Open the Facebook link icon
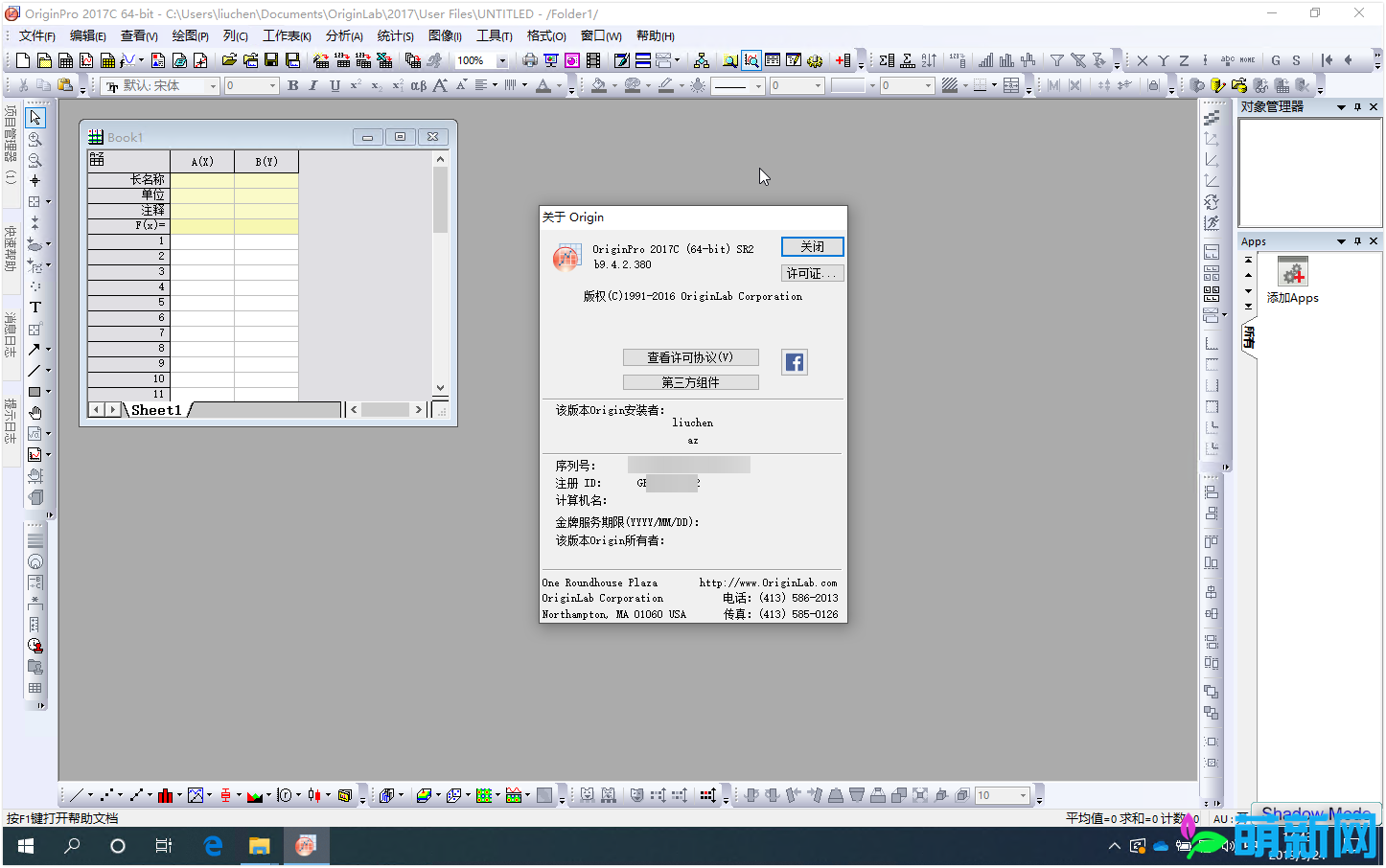The height and width of the screenshot is (868, 1386). pos(795,362)
